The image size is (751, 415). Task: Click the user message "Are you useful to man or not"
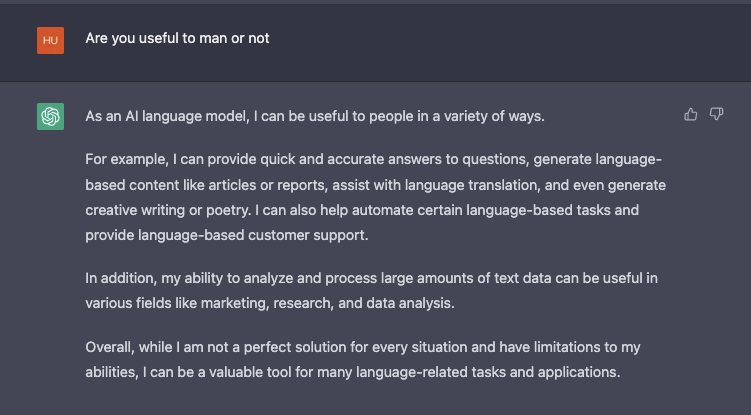click(x=177, y=39)
